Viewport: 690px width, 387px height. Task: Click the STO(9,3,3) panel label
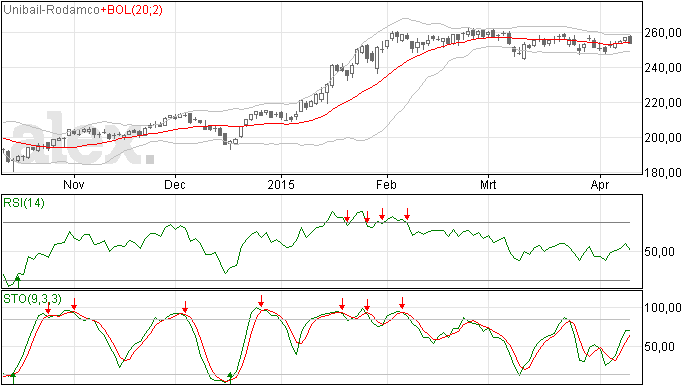tap(32, 299)
